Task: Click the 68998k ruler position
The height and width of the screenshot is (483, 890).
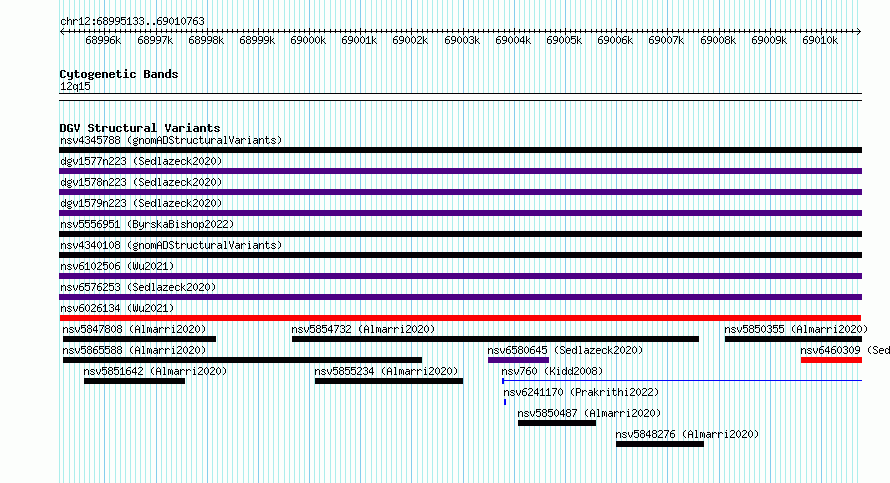Action: point(206,40)
